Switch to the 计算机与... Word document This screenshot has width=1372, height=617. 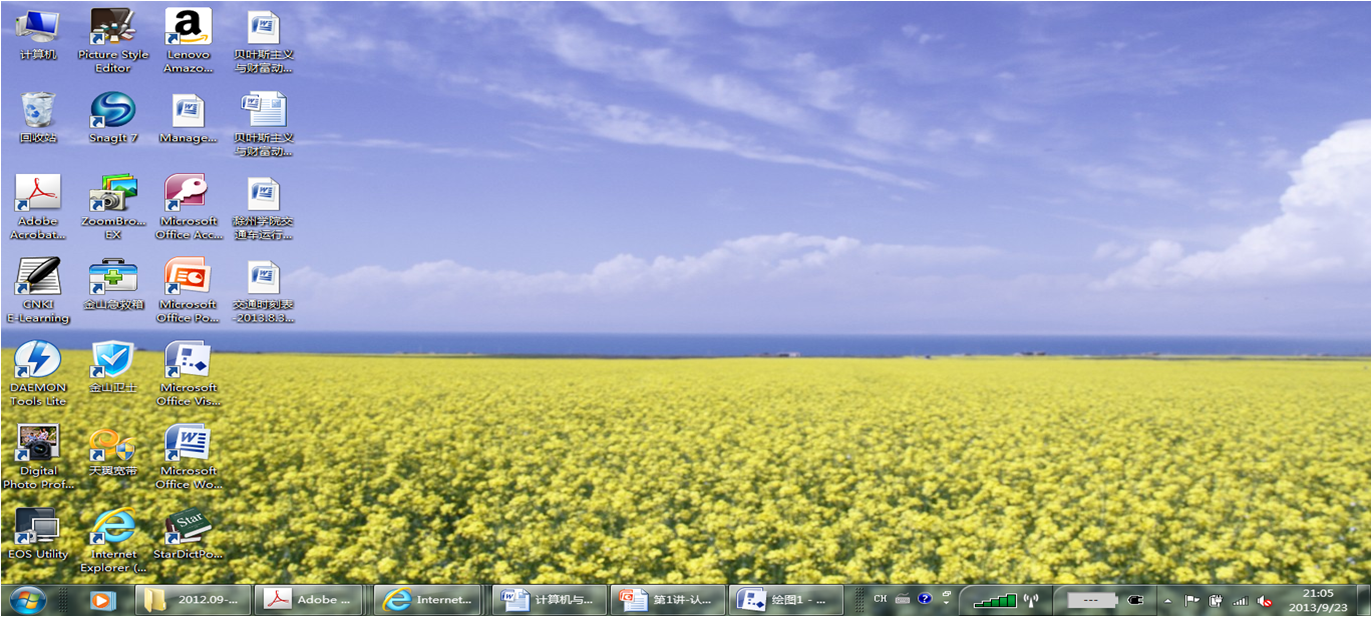549,600
